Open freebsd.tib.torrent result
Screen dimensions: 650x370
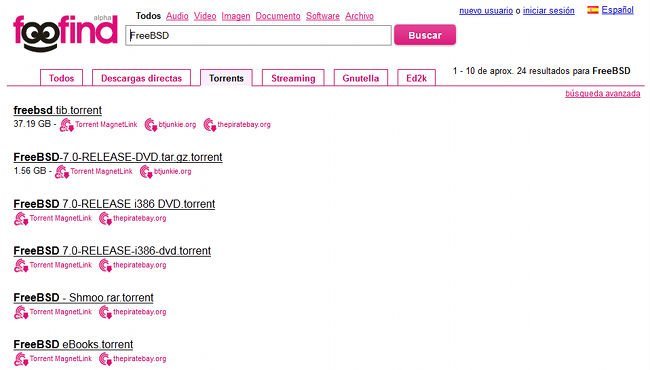58,110
